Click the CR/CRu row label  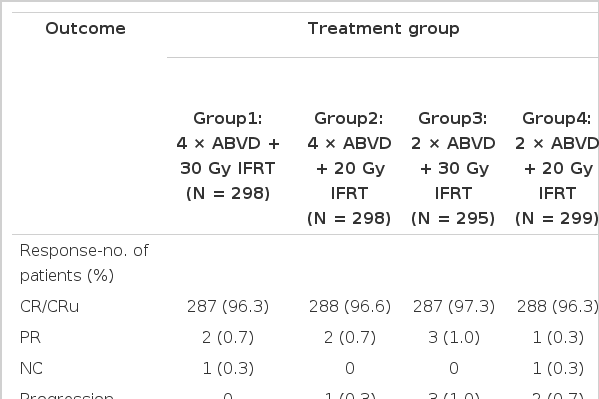(x=49, y=307)
